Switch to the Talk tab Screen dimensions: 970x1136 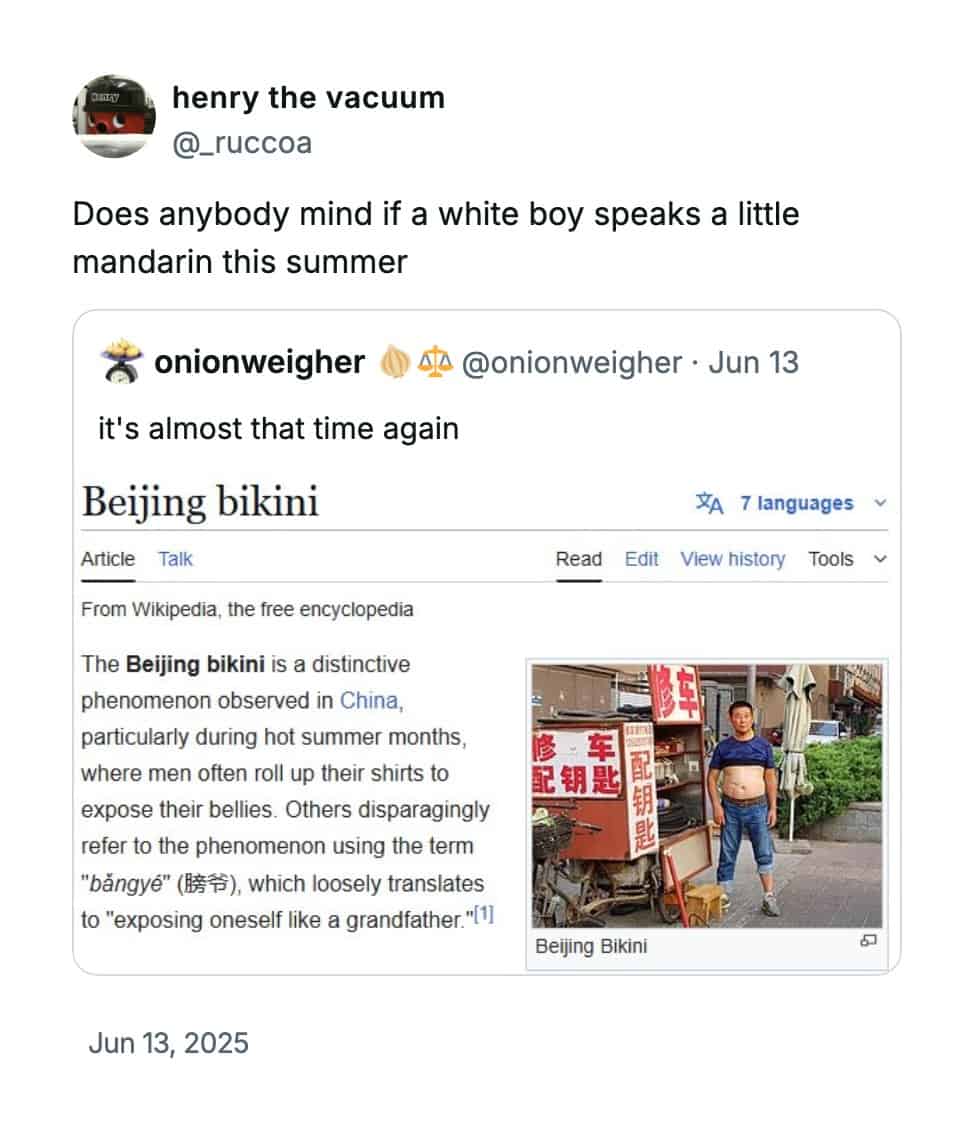[x=175, y=559]
